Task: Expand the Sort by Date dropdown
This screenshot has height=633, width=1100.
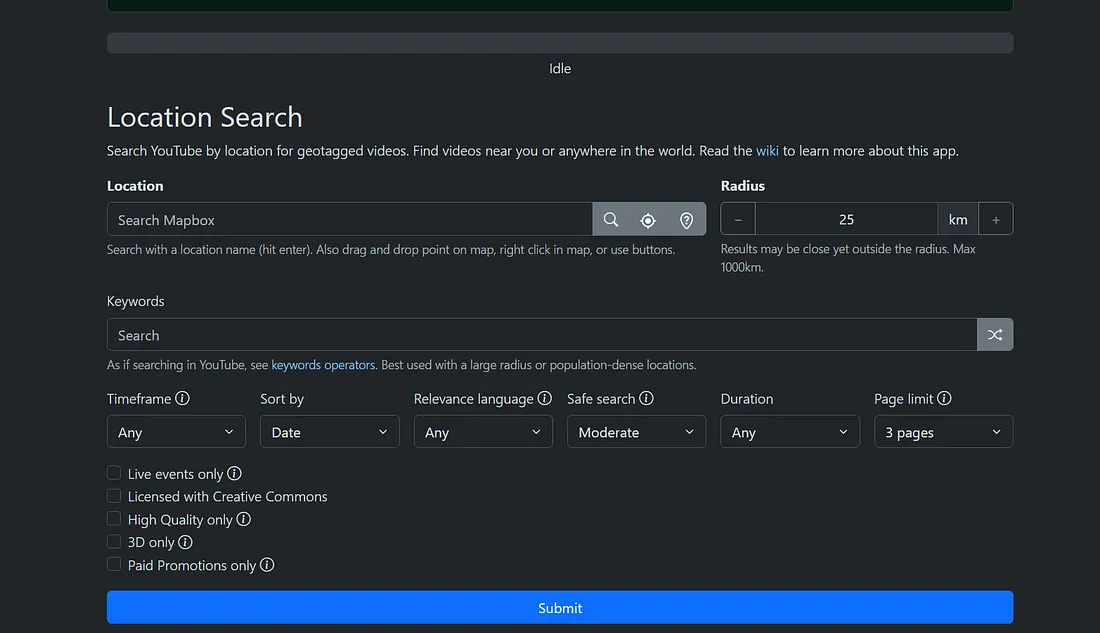Action: tap(329, 432)
